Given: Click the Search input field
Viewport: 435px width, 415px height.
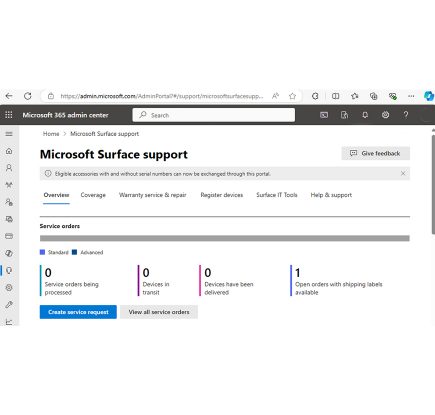Looking at the screenshot, I should pyautogui.click(x=214, y=115).
